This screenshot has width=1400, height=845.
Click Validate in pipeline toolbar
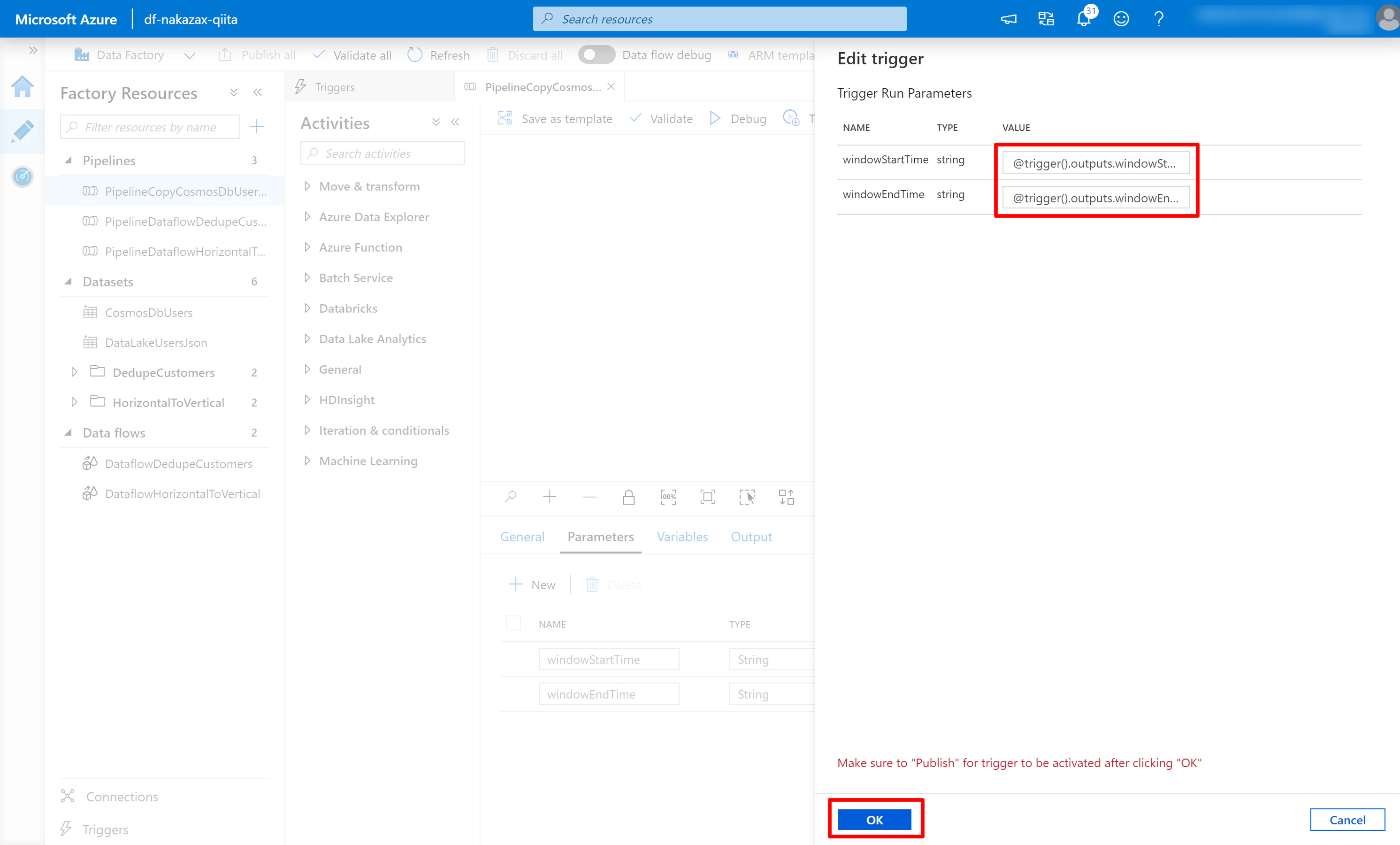(661, 118)
